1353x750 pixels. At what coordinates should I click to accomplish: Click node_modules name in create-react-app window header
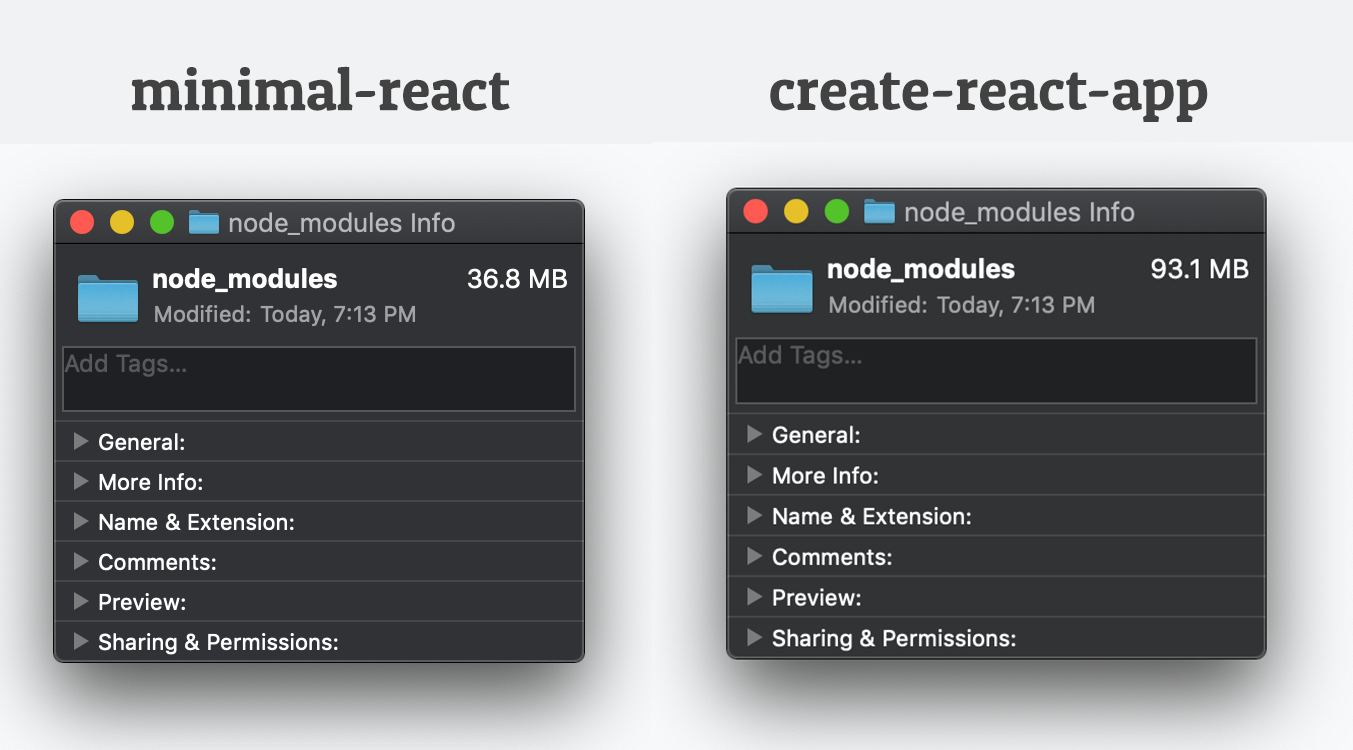tap(921, 269)
